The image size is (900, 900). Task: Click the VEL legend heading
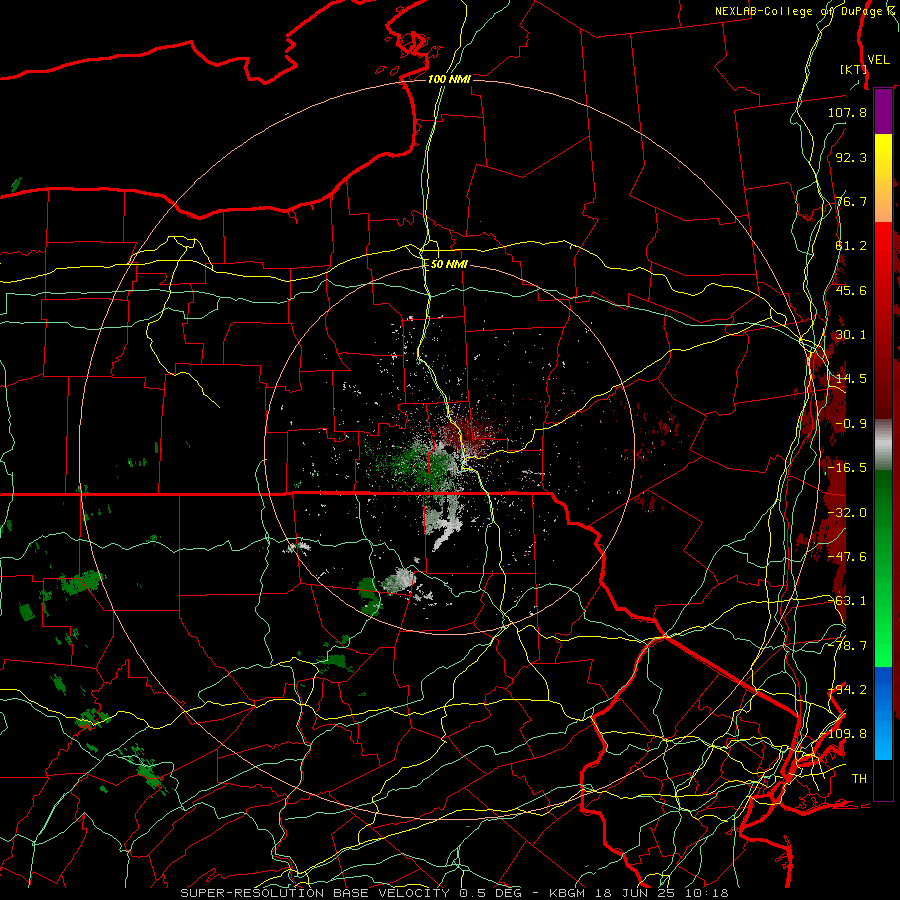point(879,60)
